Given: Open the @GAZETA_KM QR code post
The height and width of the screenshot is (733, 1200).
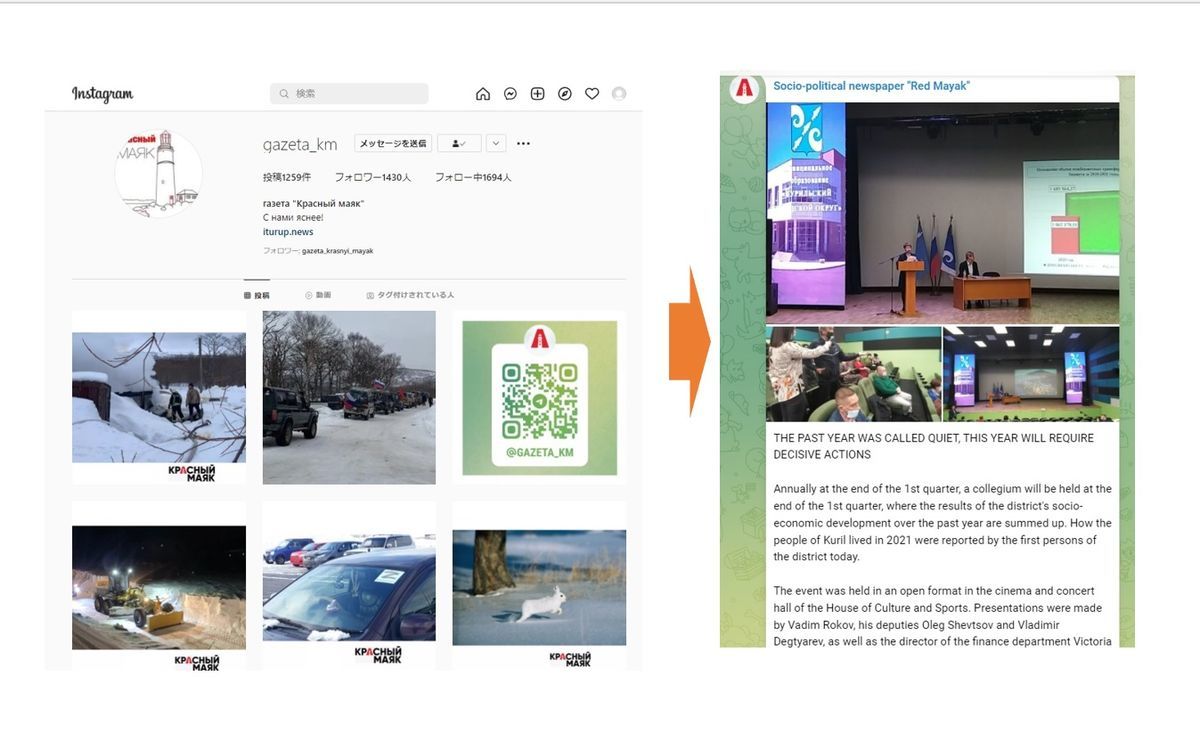Looking at the screenshot, I should [539, 397].
